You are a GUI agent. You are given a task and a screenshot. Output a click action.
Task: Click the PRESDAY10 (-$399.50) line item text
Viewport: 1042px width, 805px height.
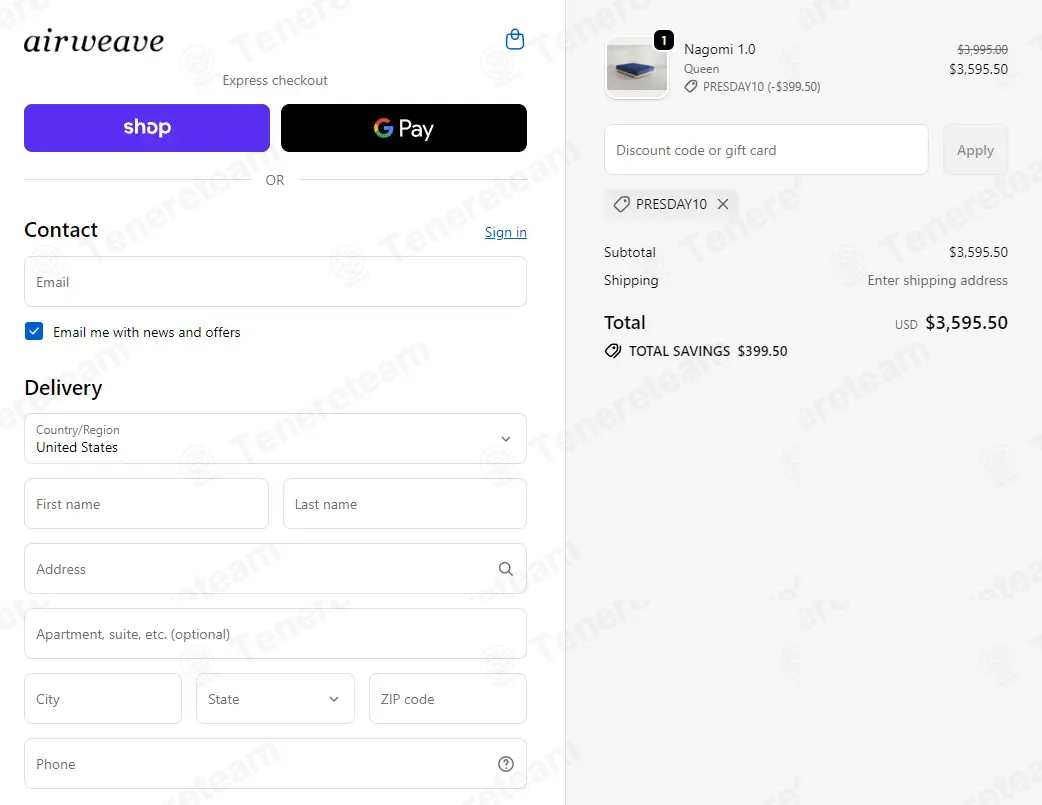[x=762, y=86]
